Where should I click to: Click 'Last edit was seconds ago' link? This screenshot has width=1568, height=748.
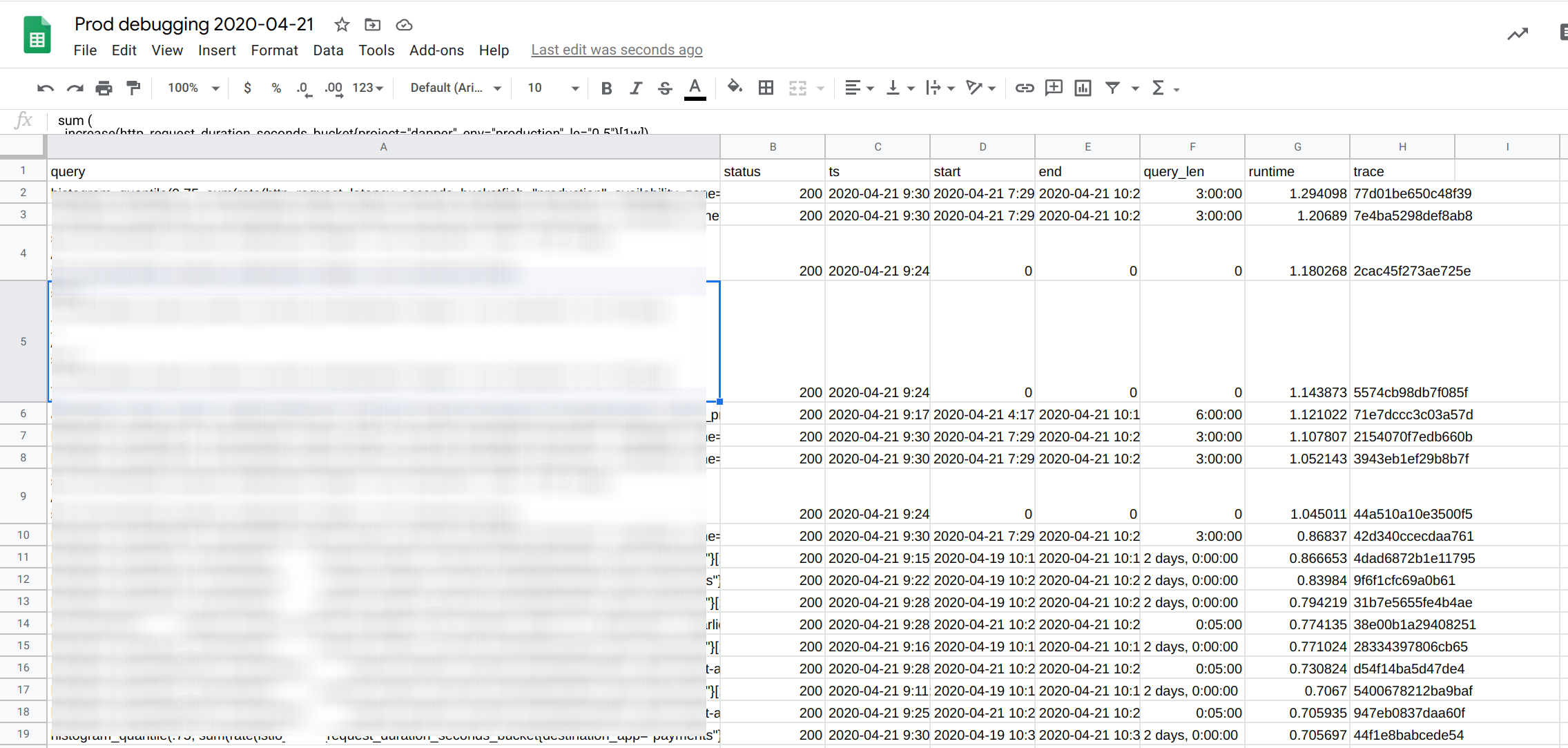coord(617,50)
